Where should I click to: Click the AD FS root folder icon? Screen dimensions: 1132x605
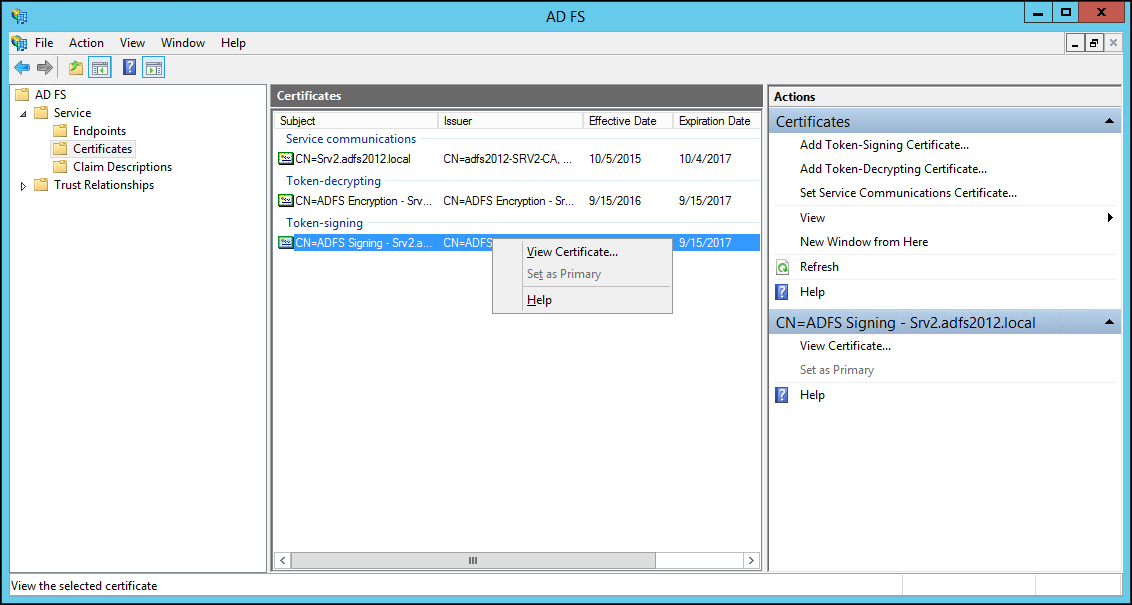[22, 95]
